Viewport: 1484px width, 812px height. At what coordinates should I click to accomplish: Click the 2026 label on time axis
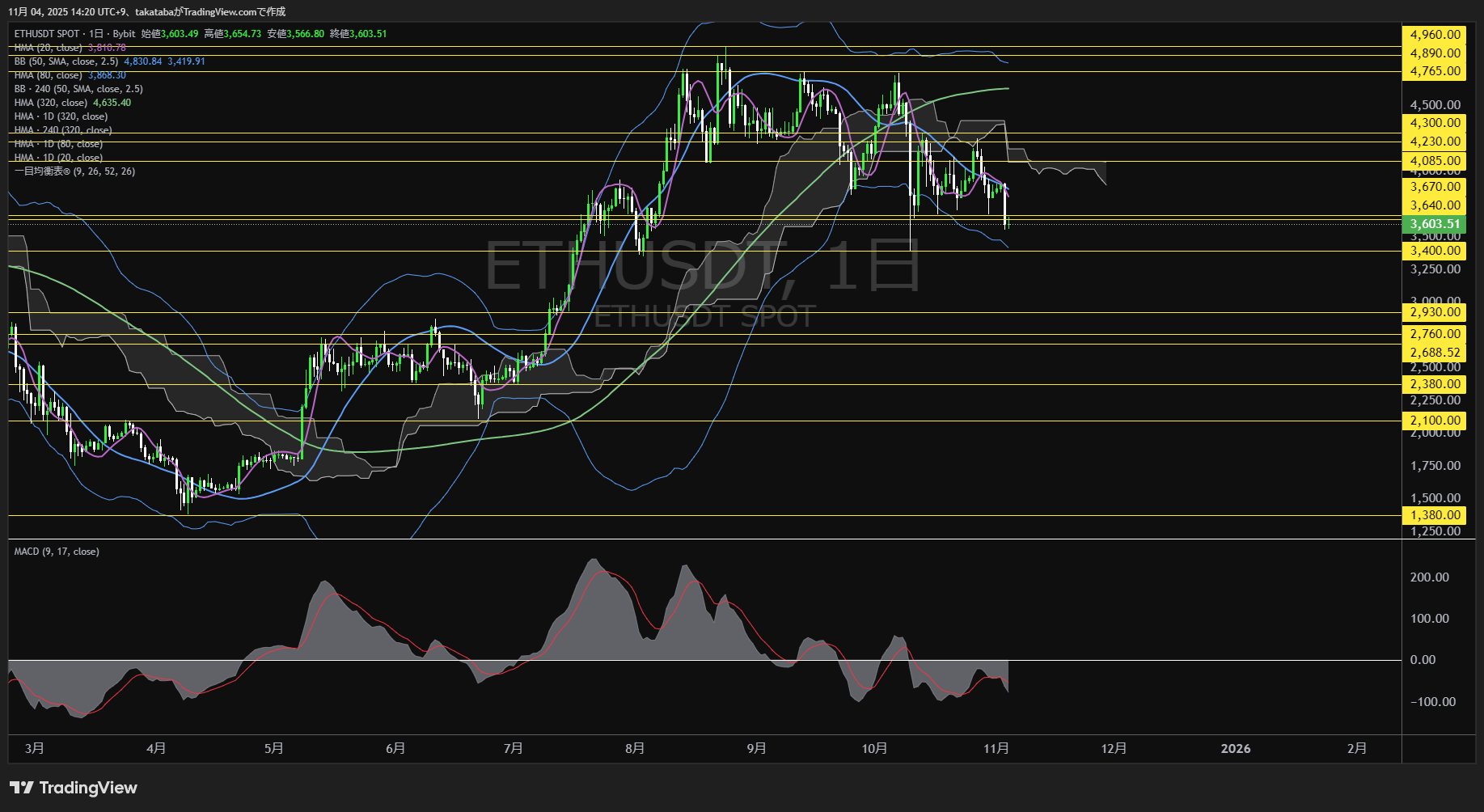[1235, 749]
